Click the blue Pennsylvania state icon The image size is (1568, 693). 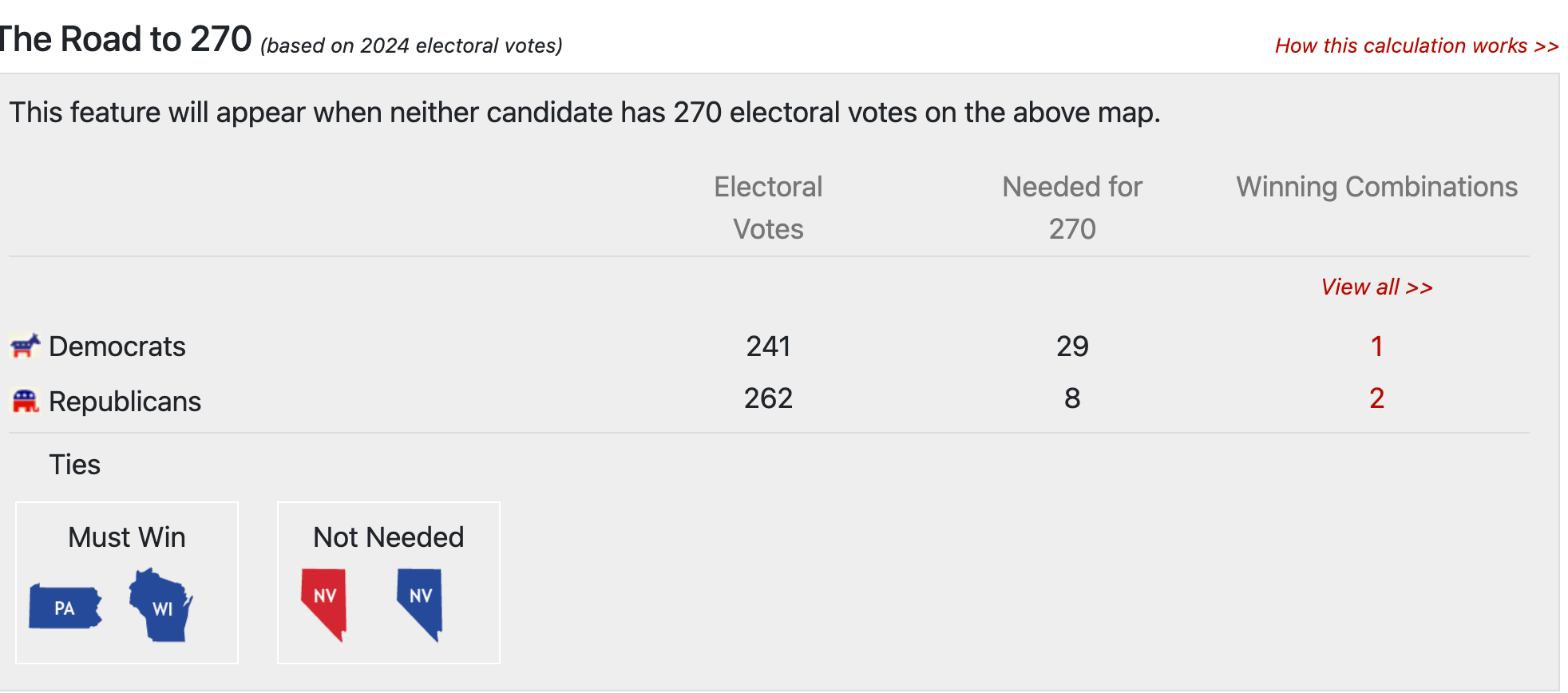(x=65, y=607)
